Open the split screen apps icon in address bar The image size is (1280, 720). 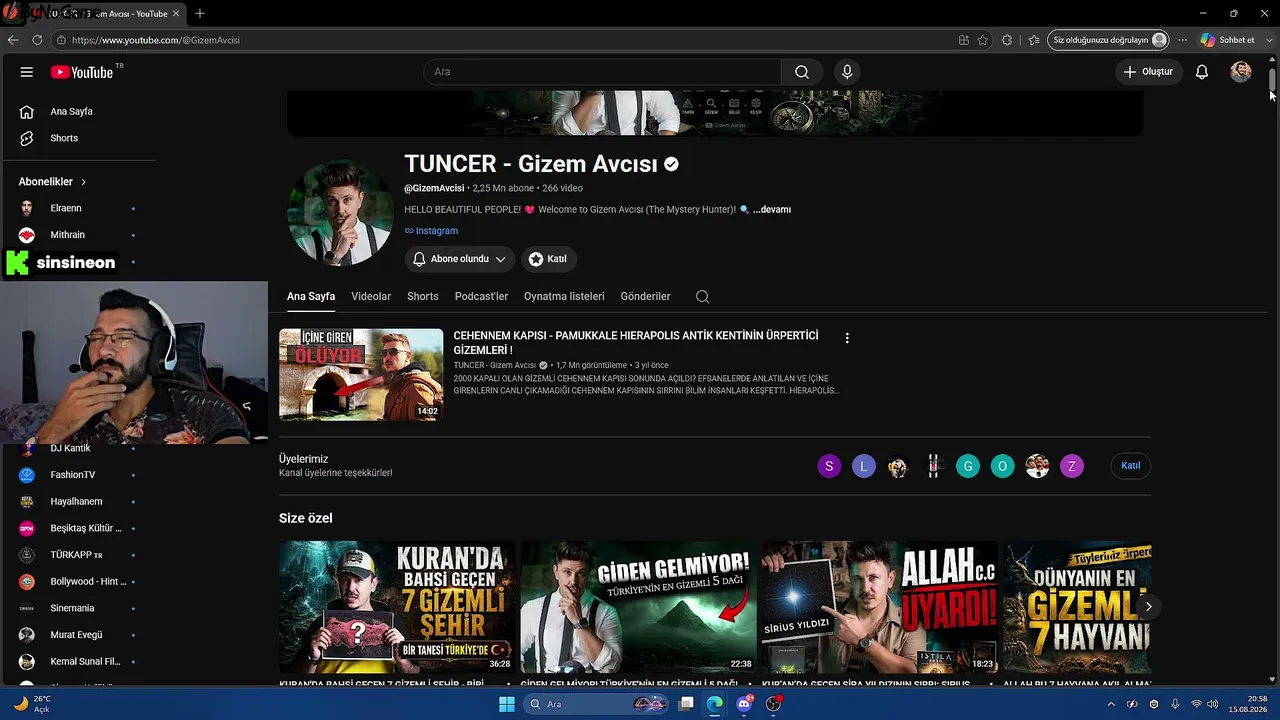coord(964,40)
